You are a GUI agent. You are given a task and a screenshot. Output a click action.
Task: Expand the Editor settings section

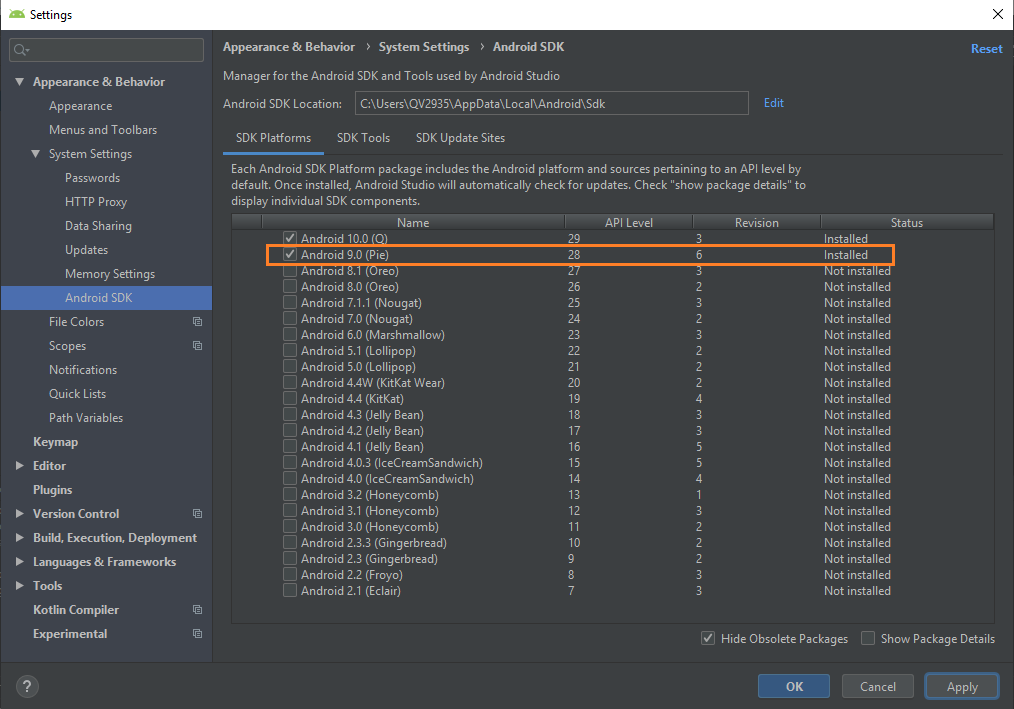[20, 466]
